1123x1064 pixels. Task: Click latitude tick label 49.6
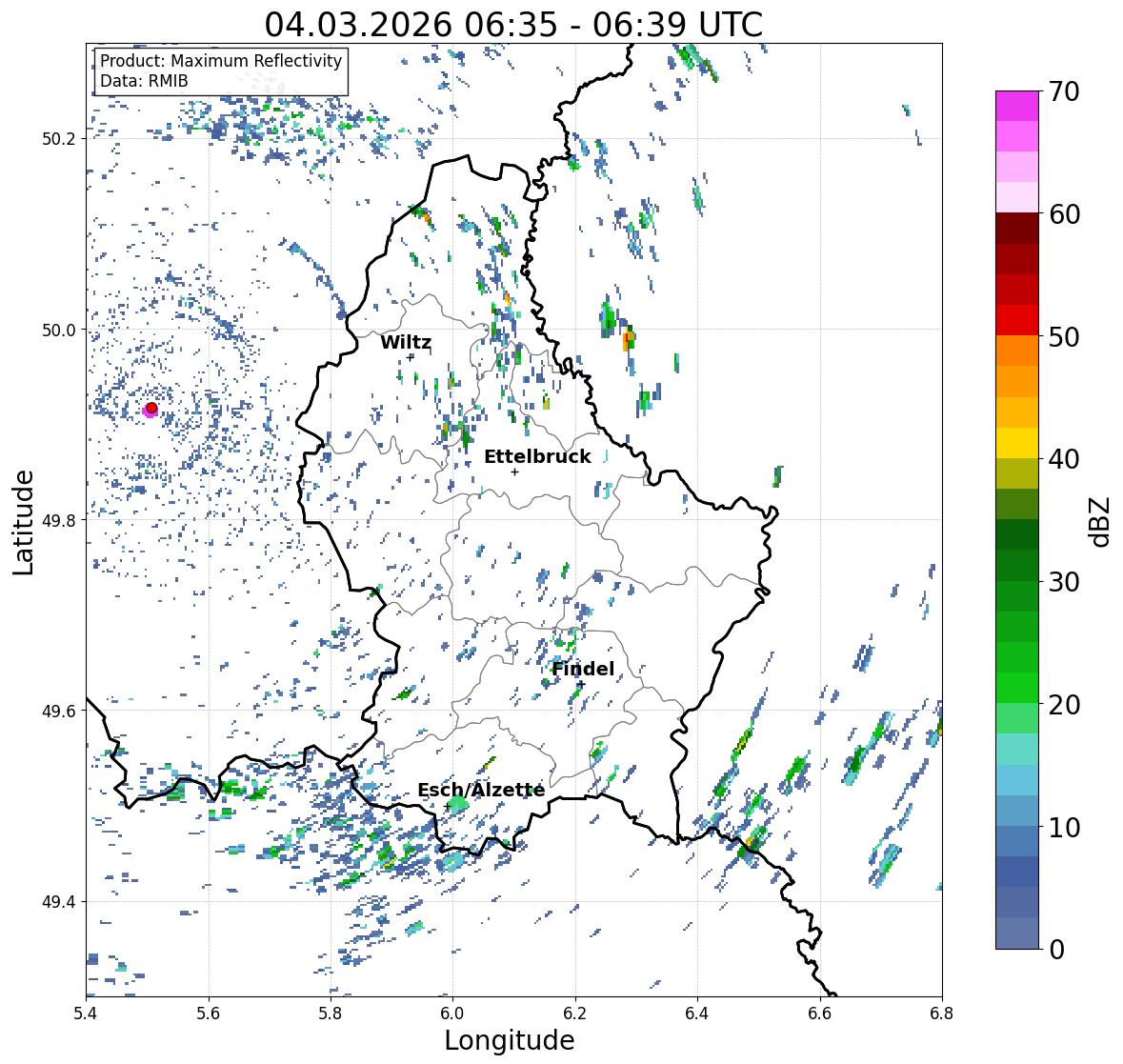[x=60, y=711]
